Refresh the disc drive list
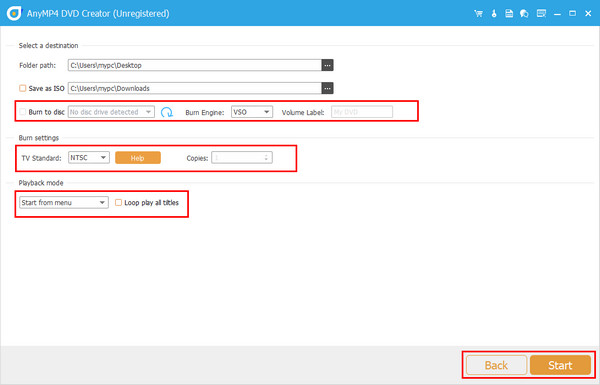600x385 pixels. point(167,112)
